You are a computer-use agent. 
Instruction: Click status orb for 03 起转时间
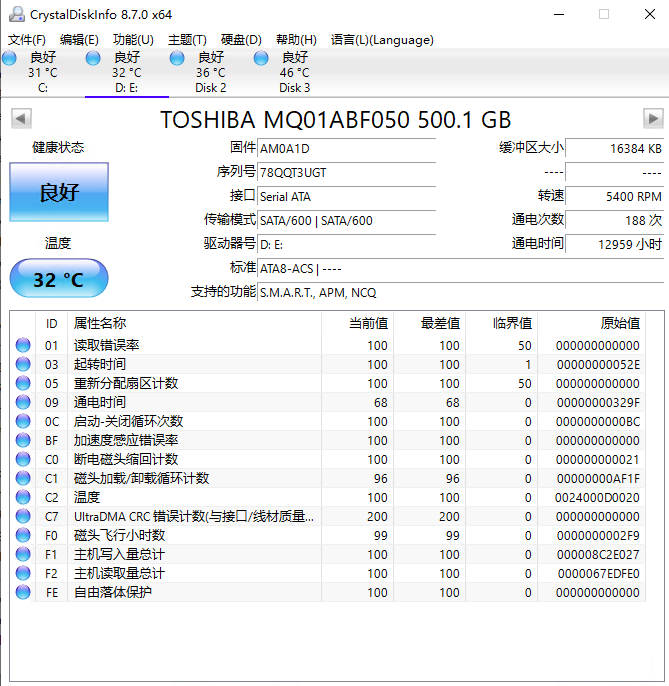pos(23,364)
